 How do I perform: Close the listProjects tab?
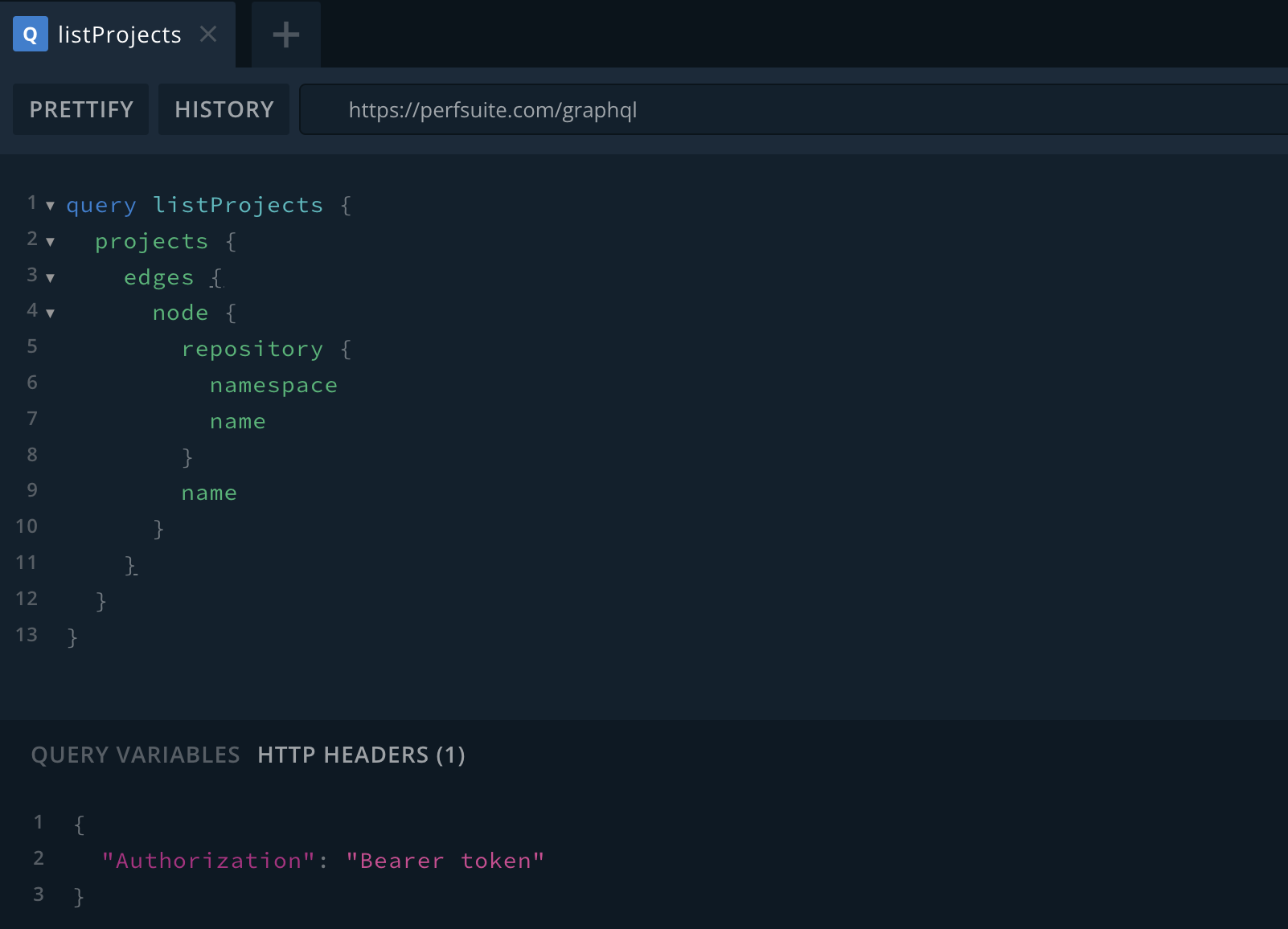[x=208, y=34]
